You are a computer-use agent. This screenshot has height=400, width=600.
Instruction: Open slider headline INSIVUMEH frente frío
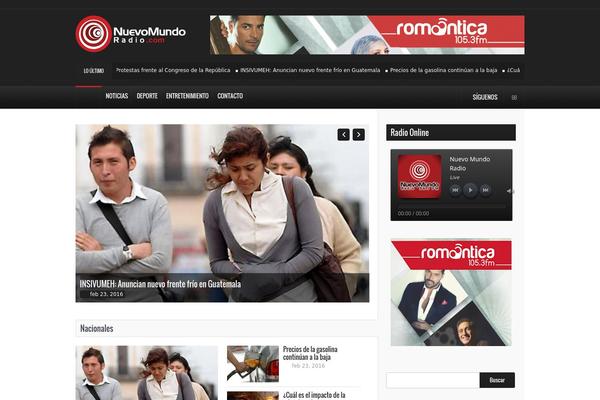[160, 284]
